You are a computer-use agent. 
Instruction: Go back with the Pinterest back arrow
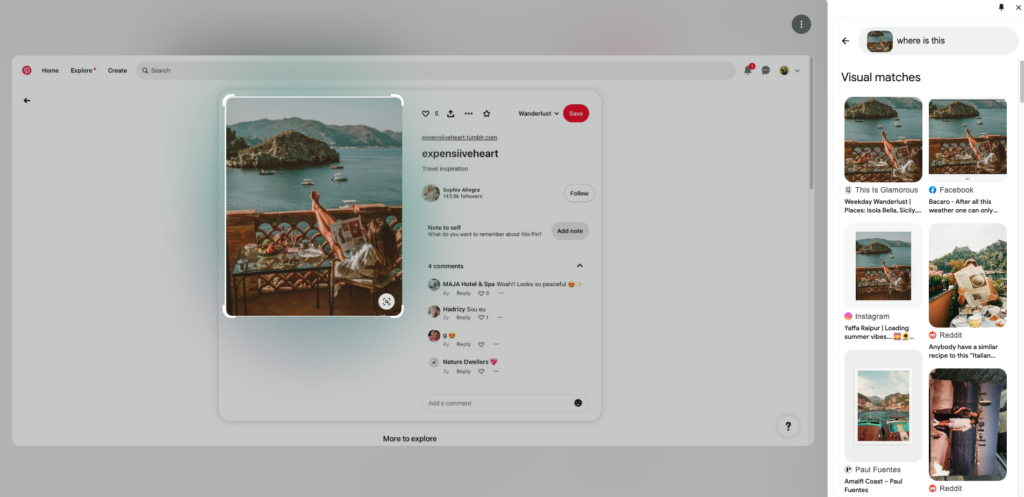click(27, 101)
